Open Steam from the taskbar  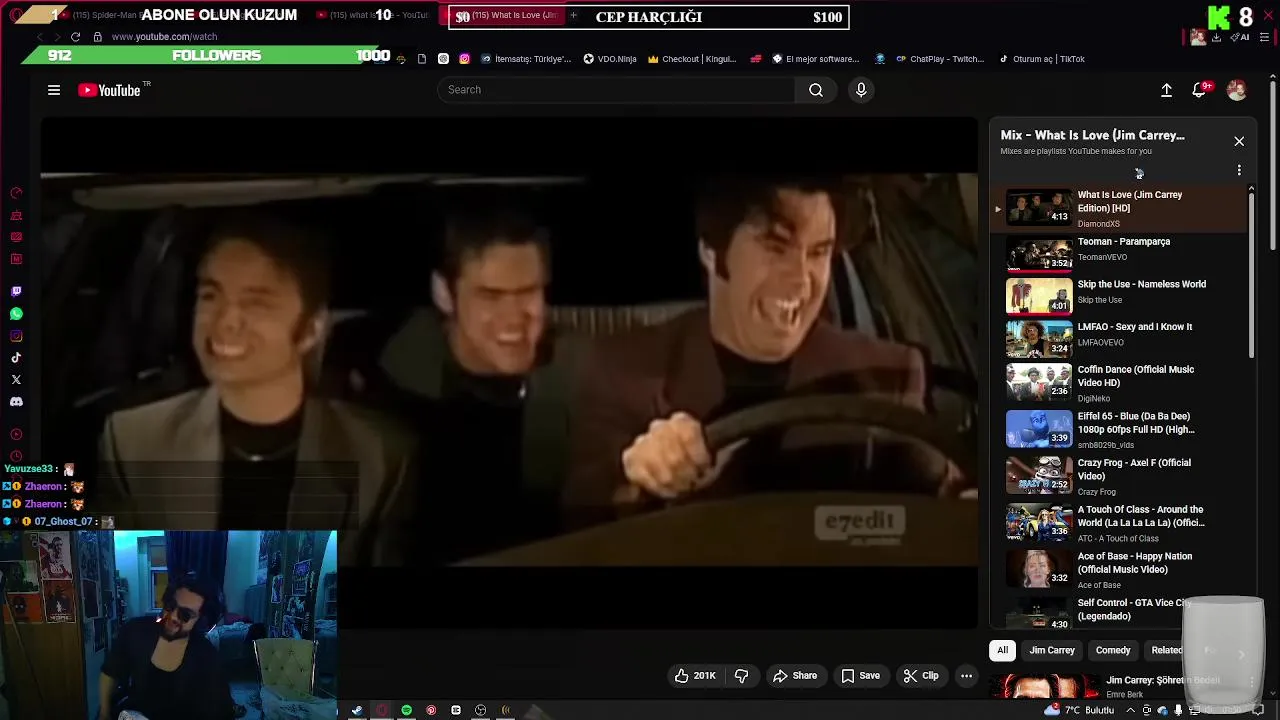357,711
